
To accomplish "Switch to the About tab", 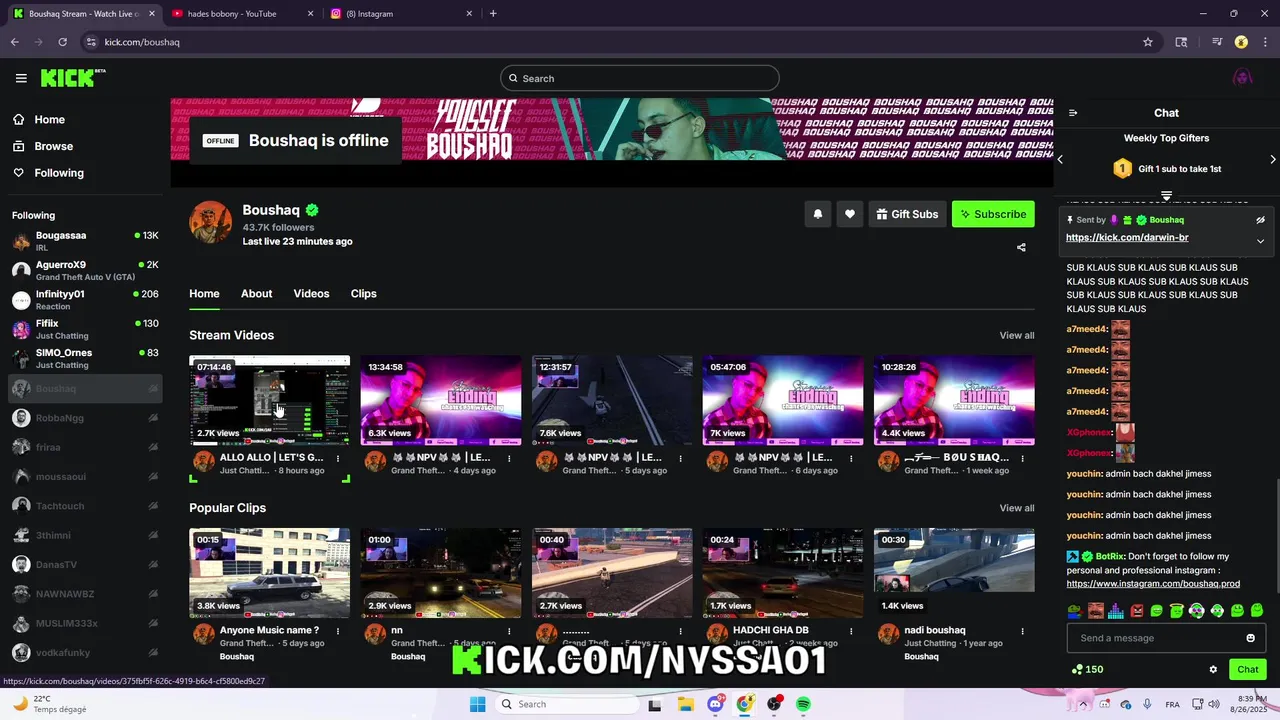I will (256, 293).
